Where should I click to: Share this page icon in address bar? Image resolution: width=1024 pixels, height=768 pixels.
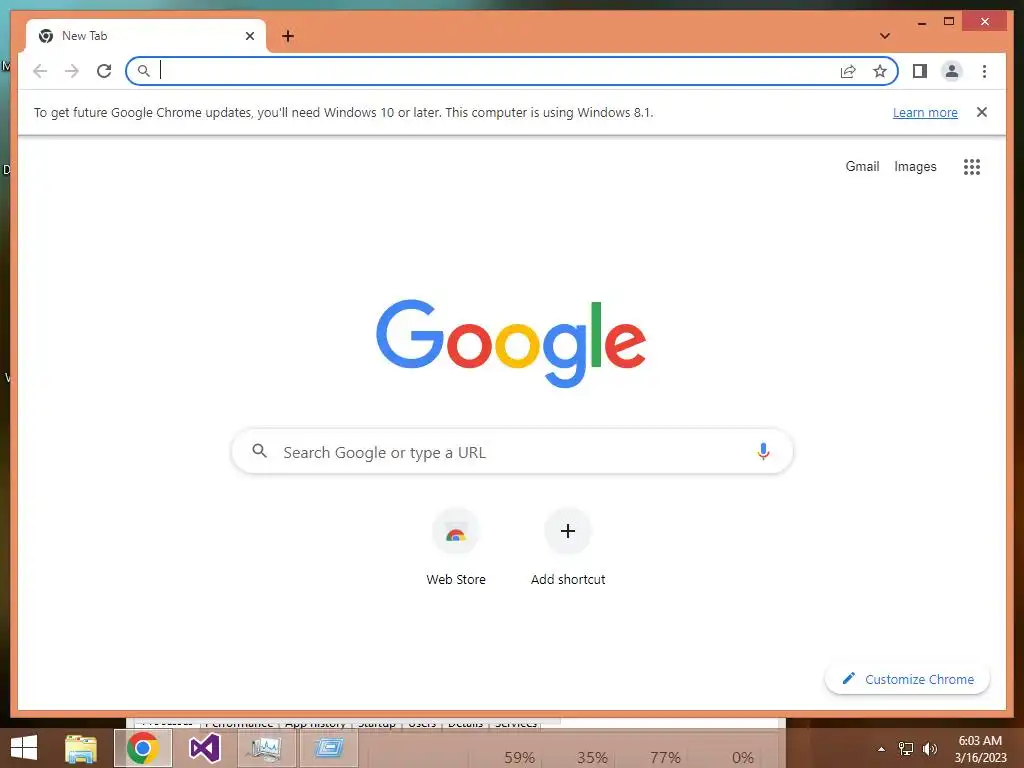(x=848, y=71)
